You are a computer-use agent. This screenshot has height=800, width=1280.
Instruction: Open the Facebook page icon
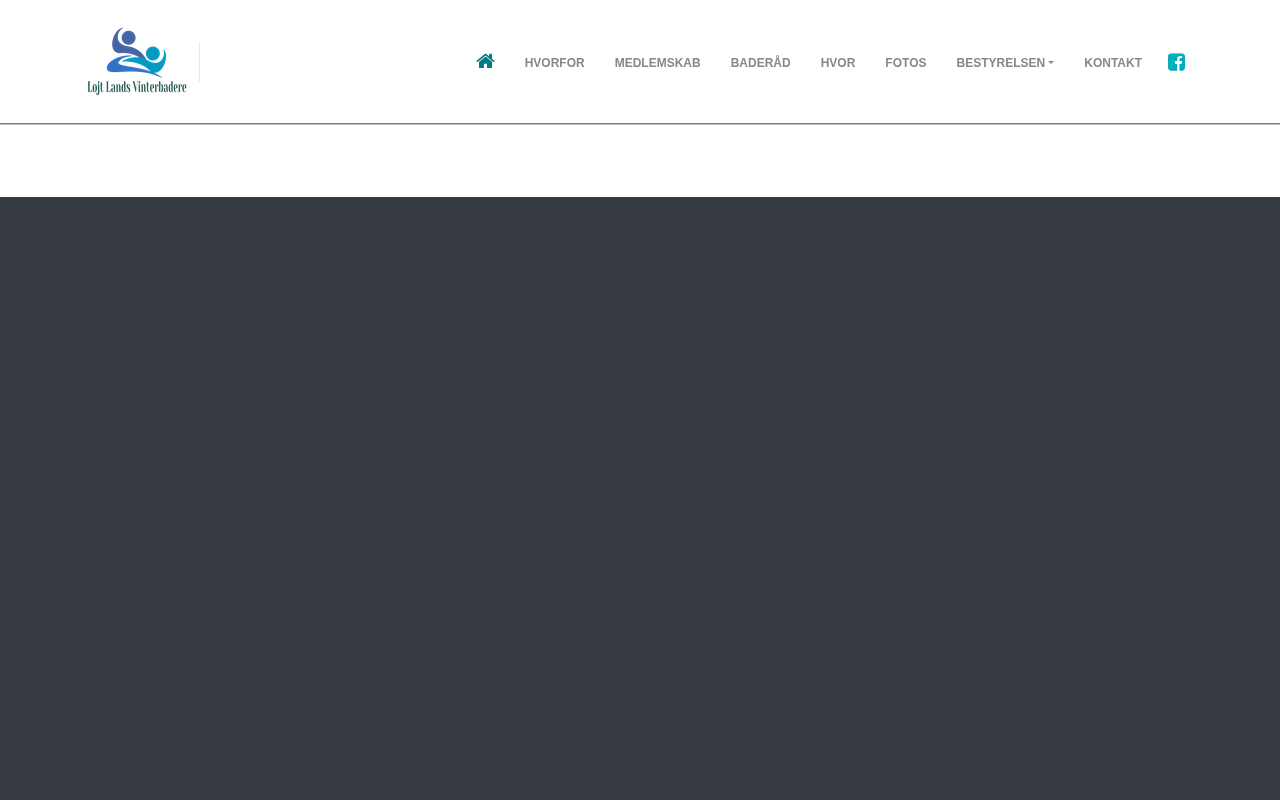click(x=1176, y=62)
